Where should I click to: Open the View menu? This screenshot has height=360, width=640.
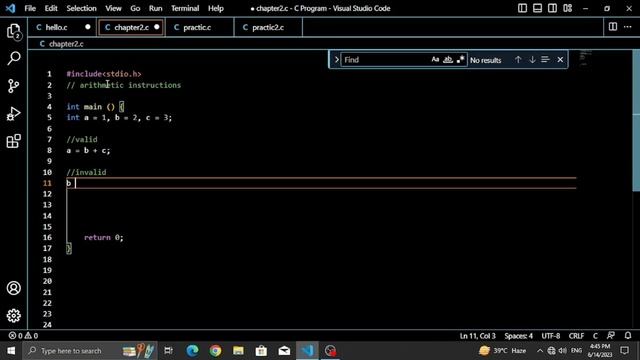tap(113, 8)
